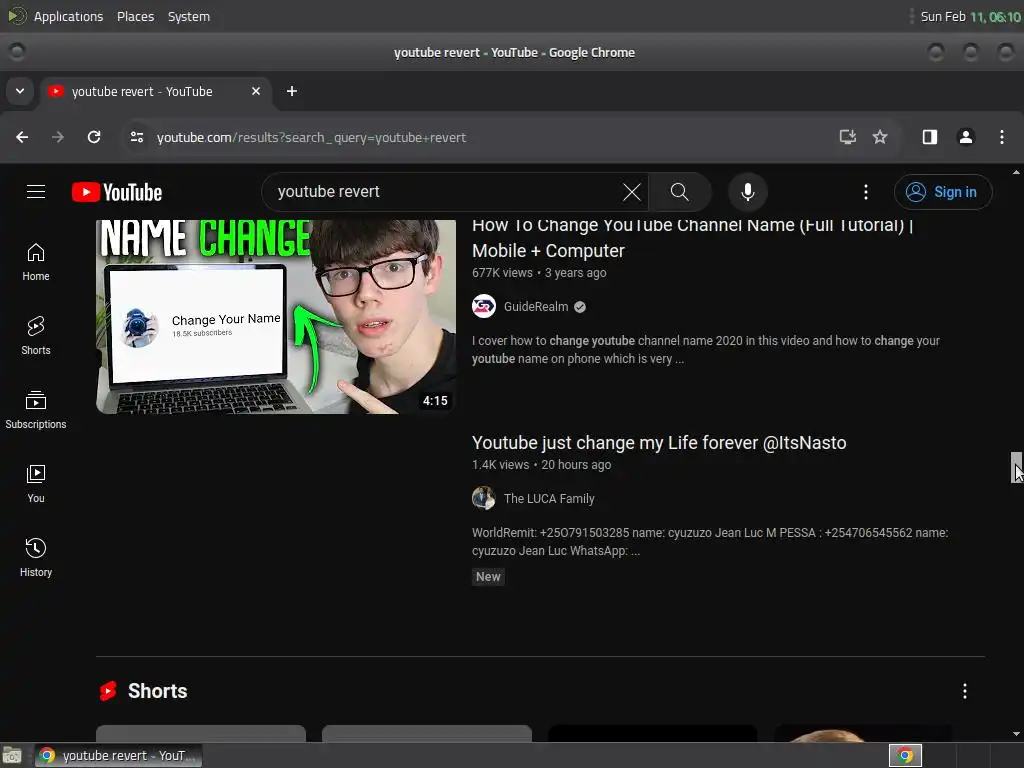Open Shorts shelf three-dot options
1024x768 pixels.
(965, 691)
